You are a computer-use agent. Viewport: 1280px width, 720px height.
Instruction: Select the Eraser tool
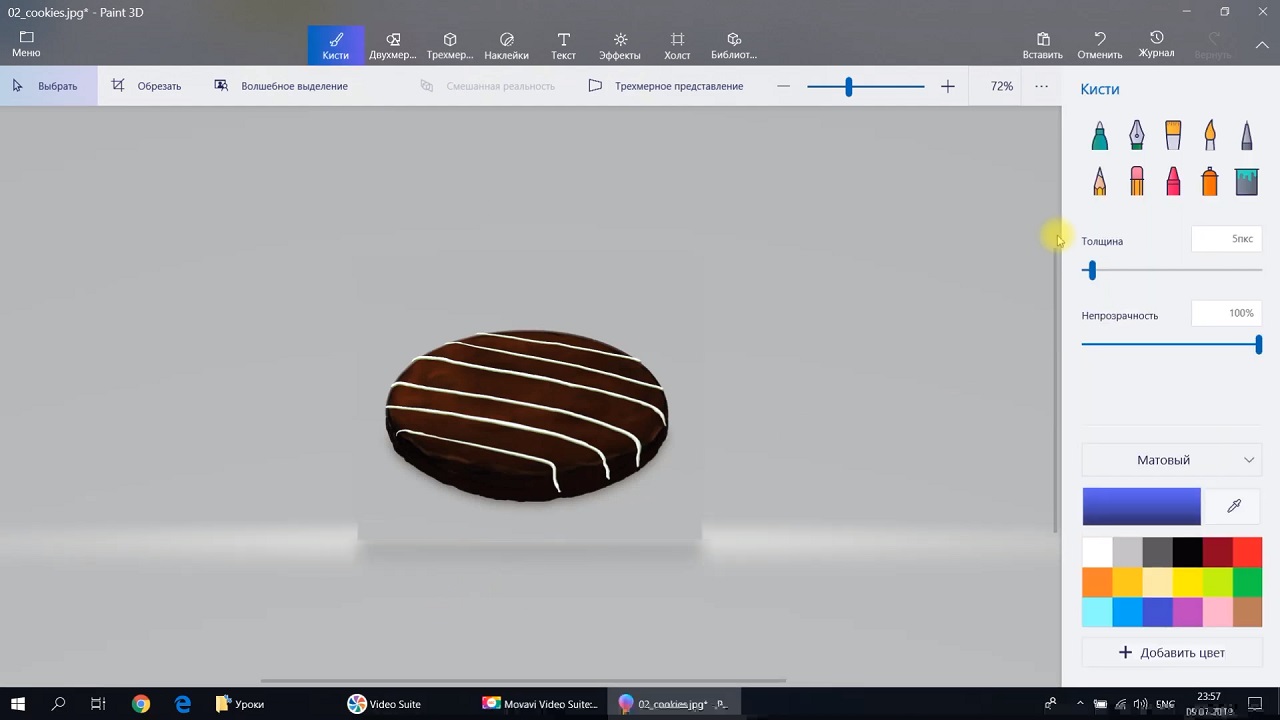[1136, 181]
